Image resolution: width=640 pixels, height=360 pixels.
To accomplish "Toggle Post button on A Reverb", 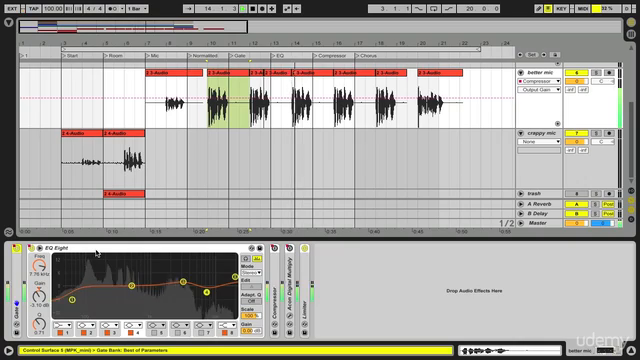I will [608, 204].
